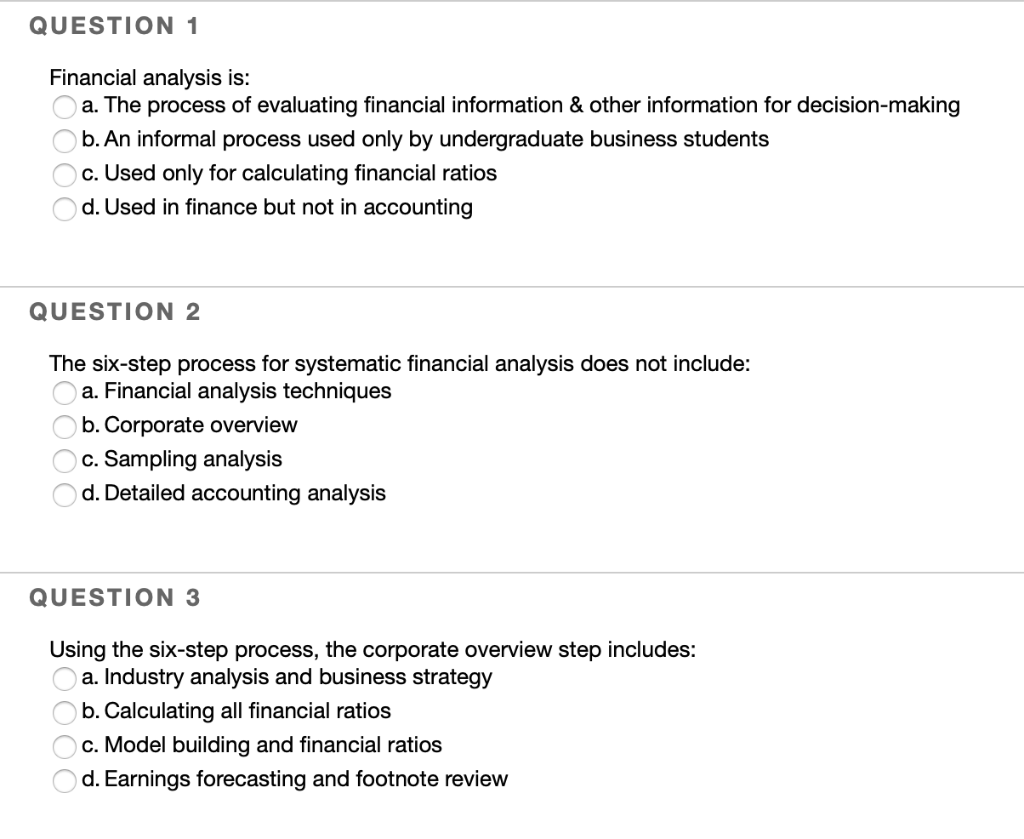1024x839 pixels.
Task: Click the six-step process prompt in Question 2
Action: tap(400, 364)
